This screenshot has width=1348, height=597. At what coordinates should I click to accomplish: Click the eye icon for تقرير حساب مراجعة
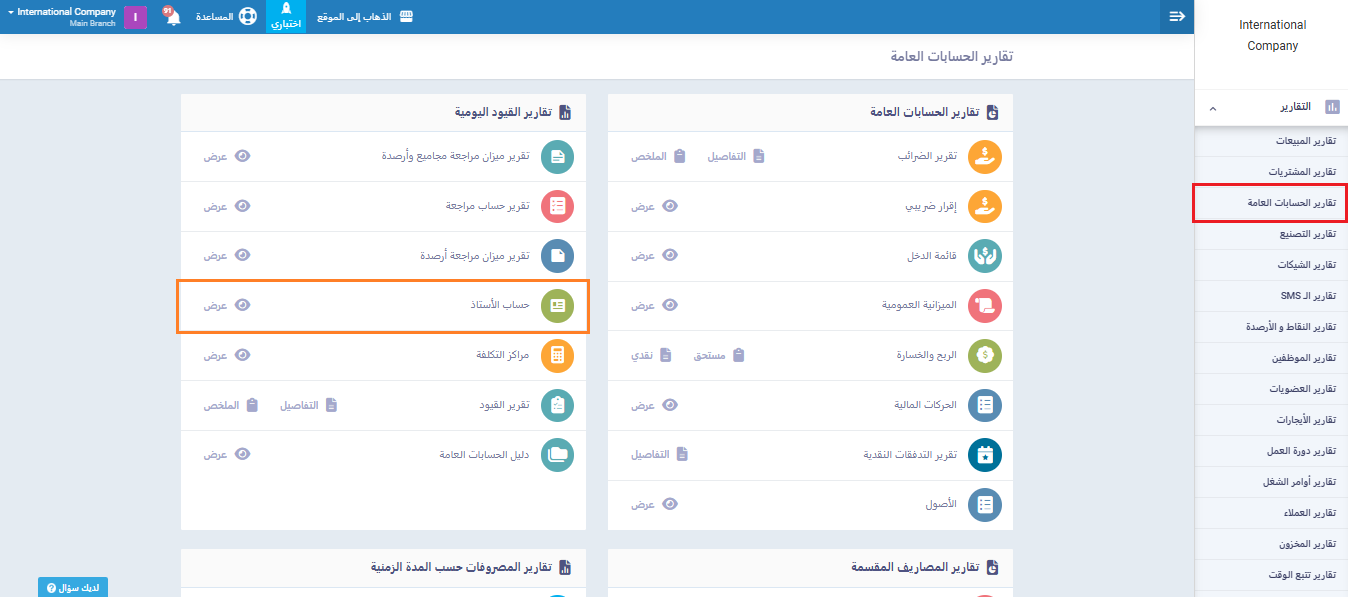coord(242,206)
